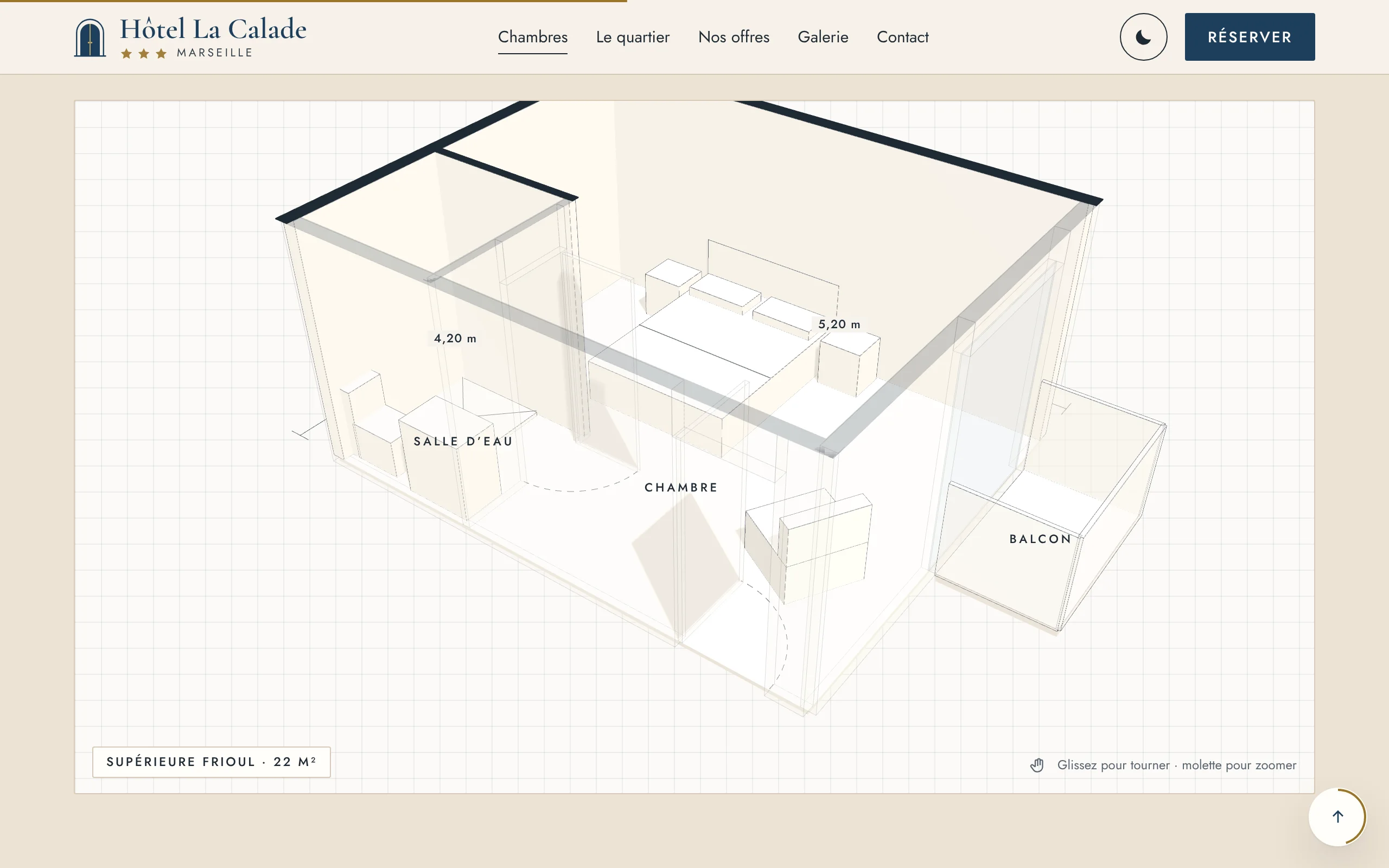Image resolution: width=1389 pixels, height=868 pixels.
Task: Click the MARSEILLE subtitle text
Action: tap(215, 53)
